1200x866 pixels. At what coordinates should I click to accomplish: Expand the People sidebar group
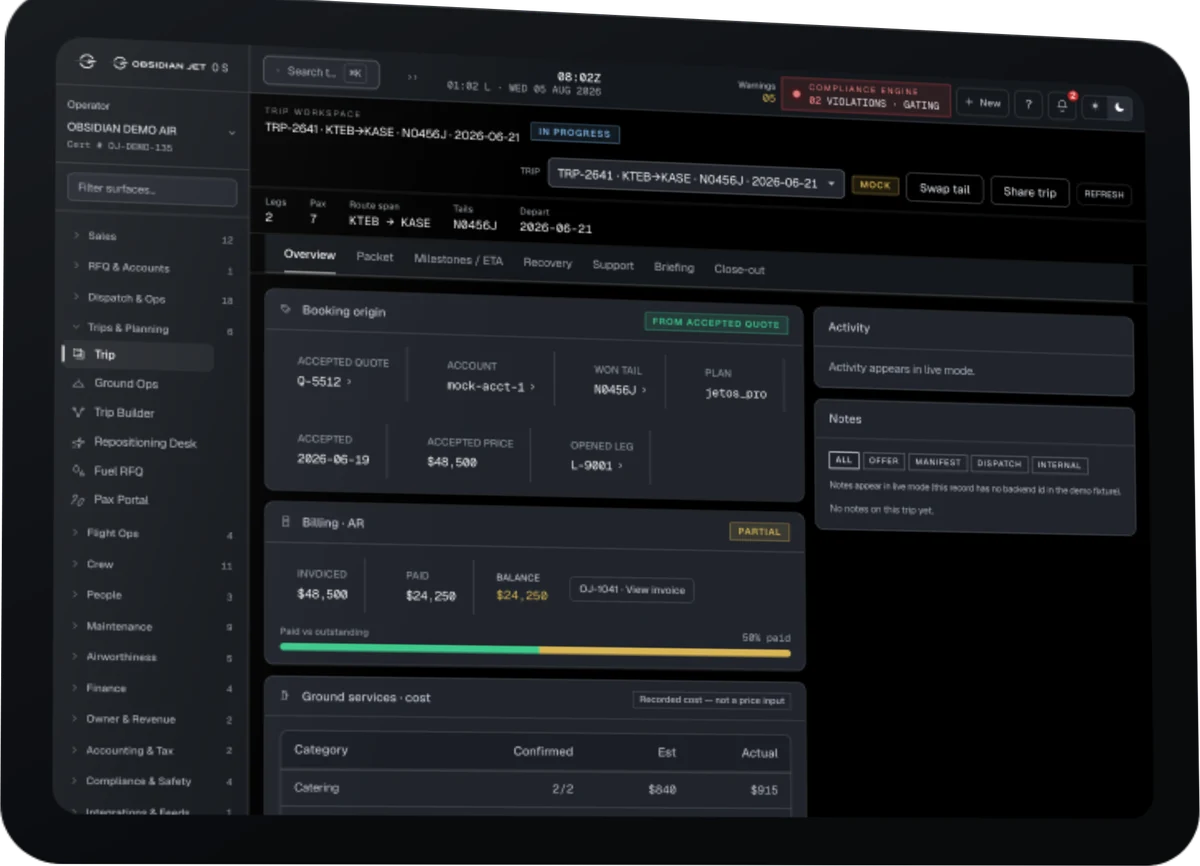click(152, 595)
